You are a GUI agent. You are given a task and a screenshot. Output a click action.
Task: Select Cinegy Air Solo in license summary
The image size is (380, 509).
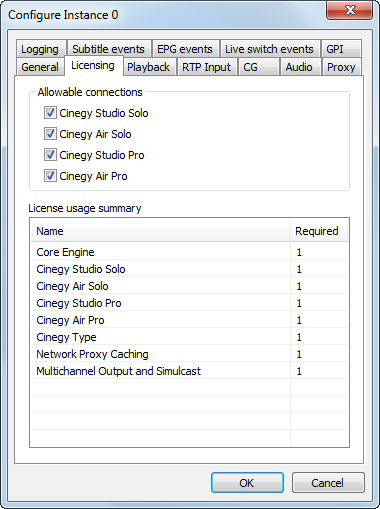[x=189, y=286]
